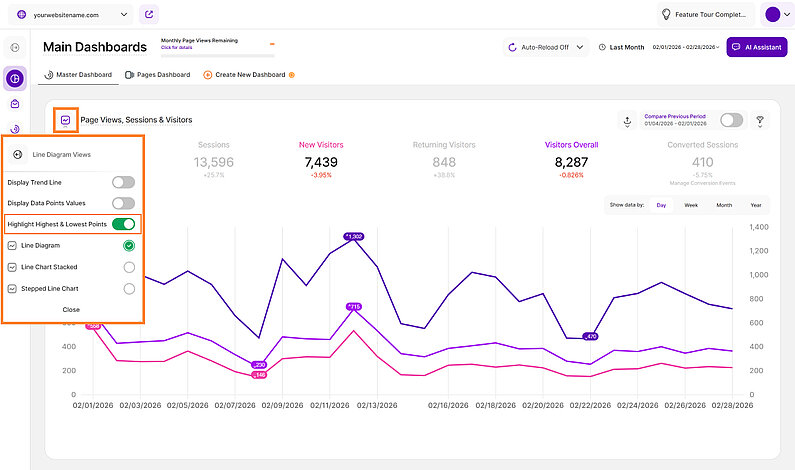Click the download chart data icon
Viewport: 795px width, 470px height.
click(x=627, y=120)
